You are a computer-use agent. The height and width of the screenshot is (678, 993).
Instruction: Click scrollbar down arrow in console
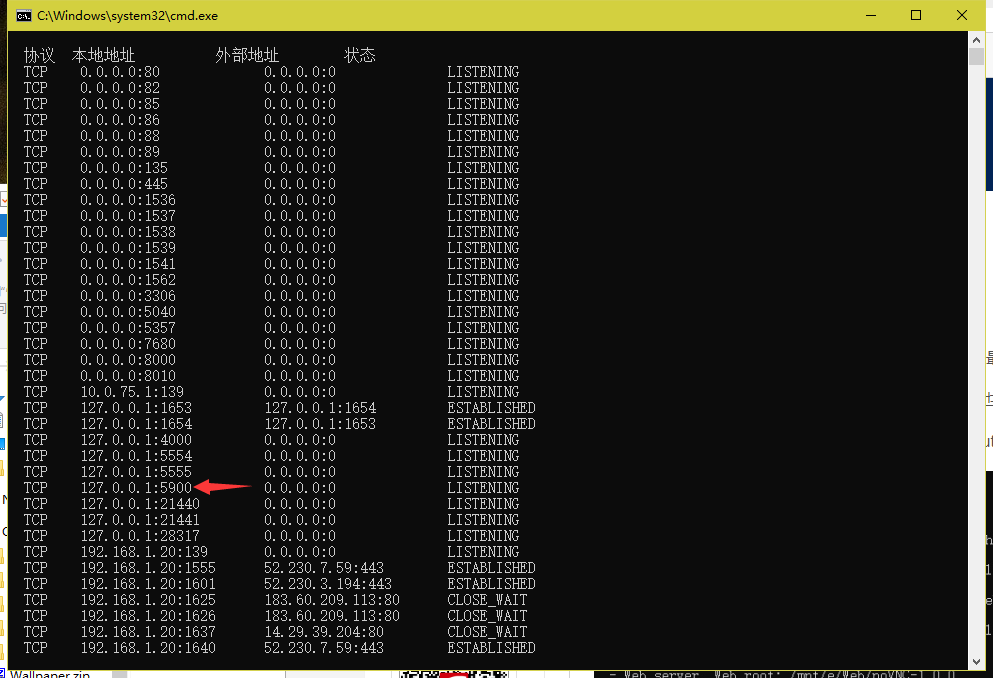tap(976, 662)
